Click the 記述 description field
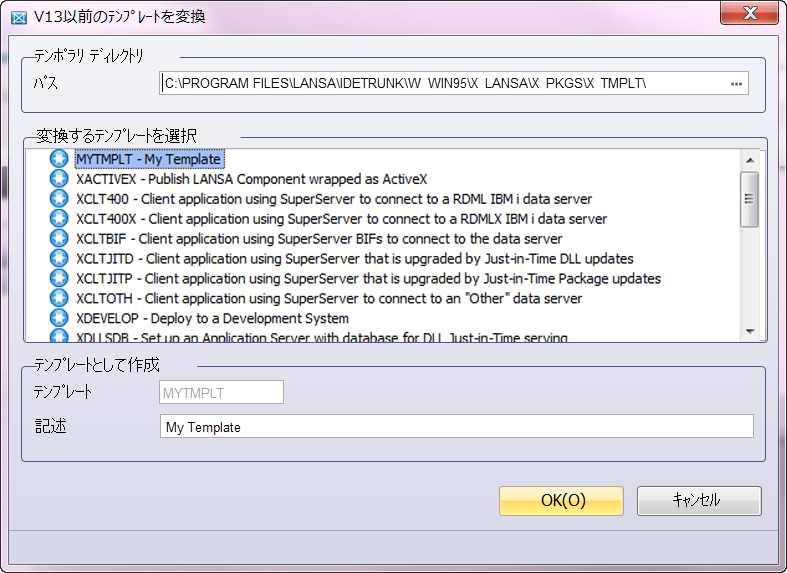This screenshot has height=573, width=787. (x=457, y=426)
